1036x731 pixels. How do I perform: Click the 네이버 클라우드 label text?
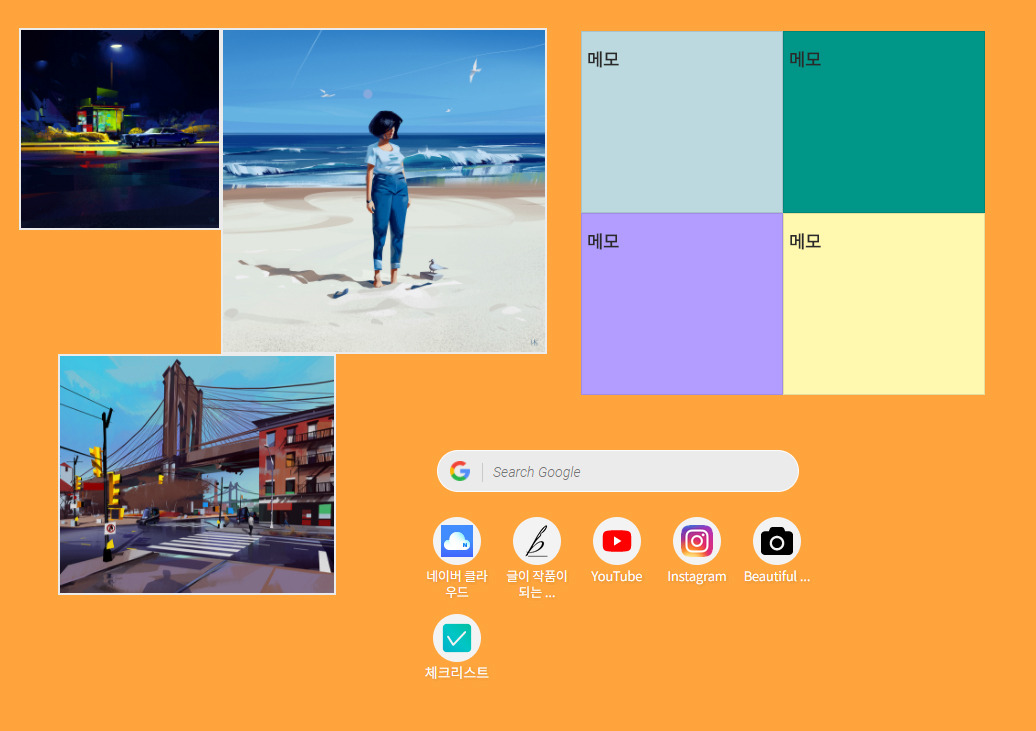coord(457,583)
